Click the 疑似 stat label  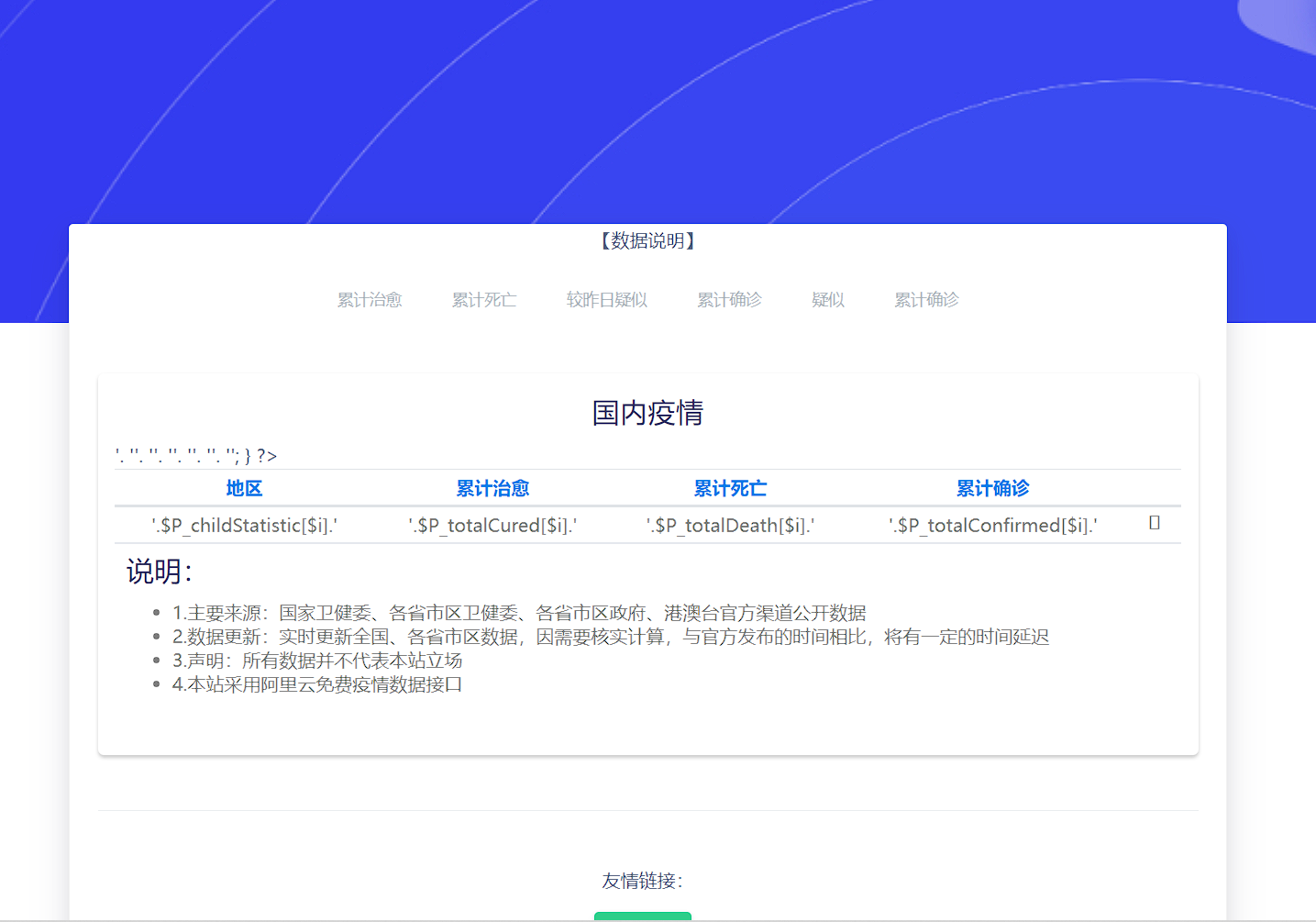[x=828, y=300]
